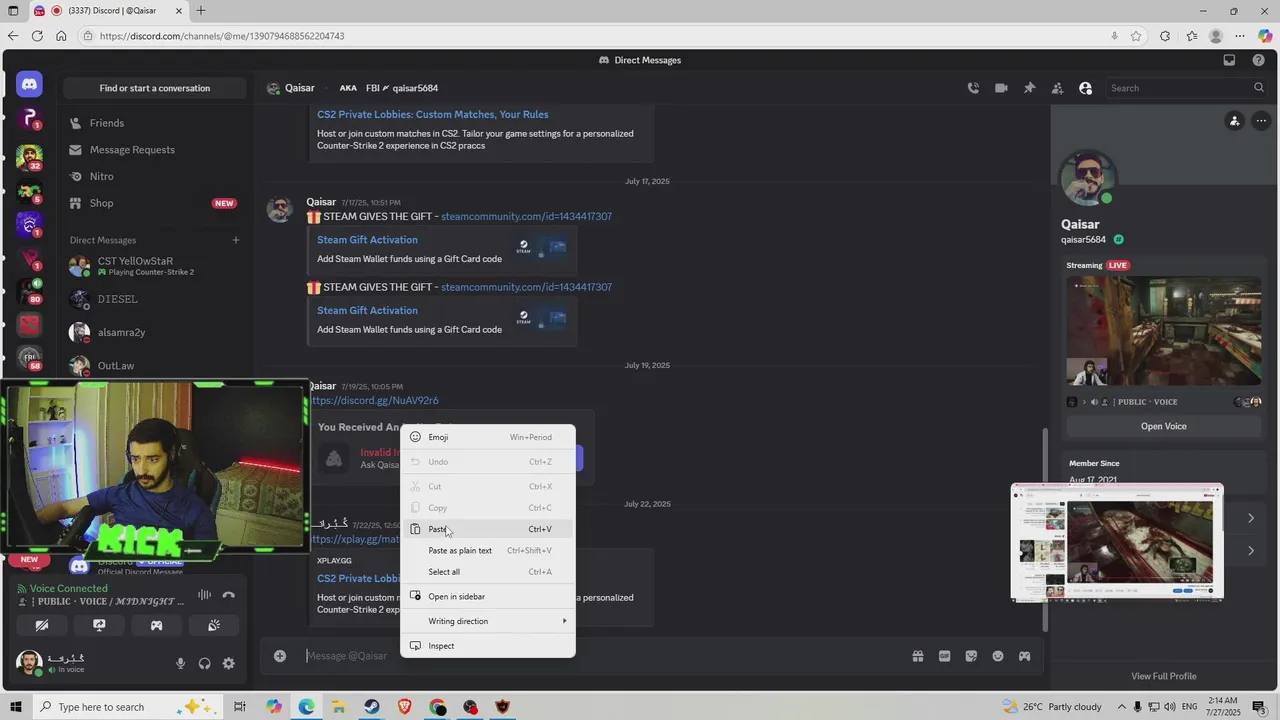
Task: Disconnect from voice with hang-up icon
Action: click(229, 595)
